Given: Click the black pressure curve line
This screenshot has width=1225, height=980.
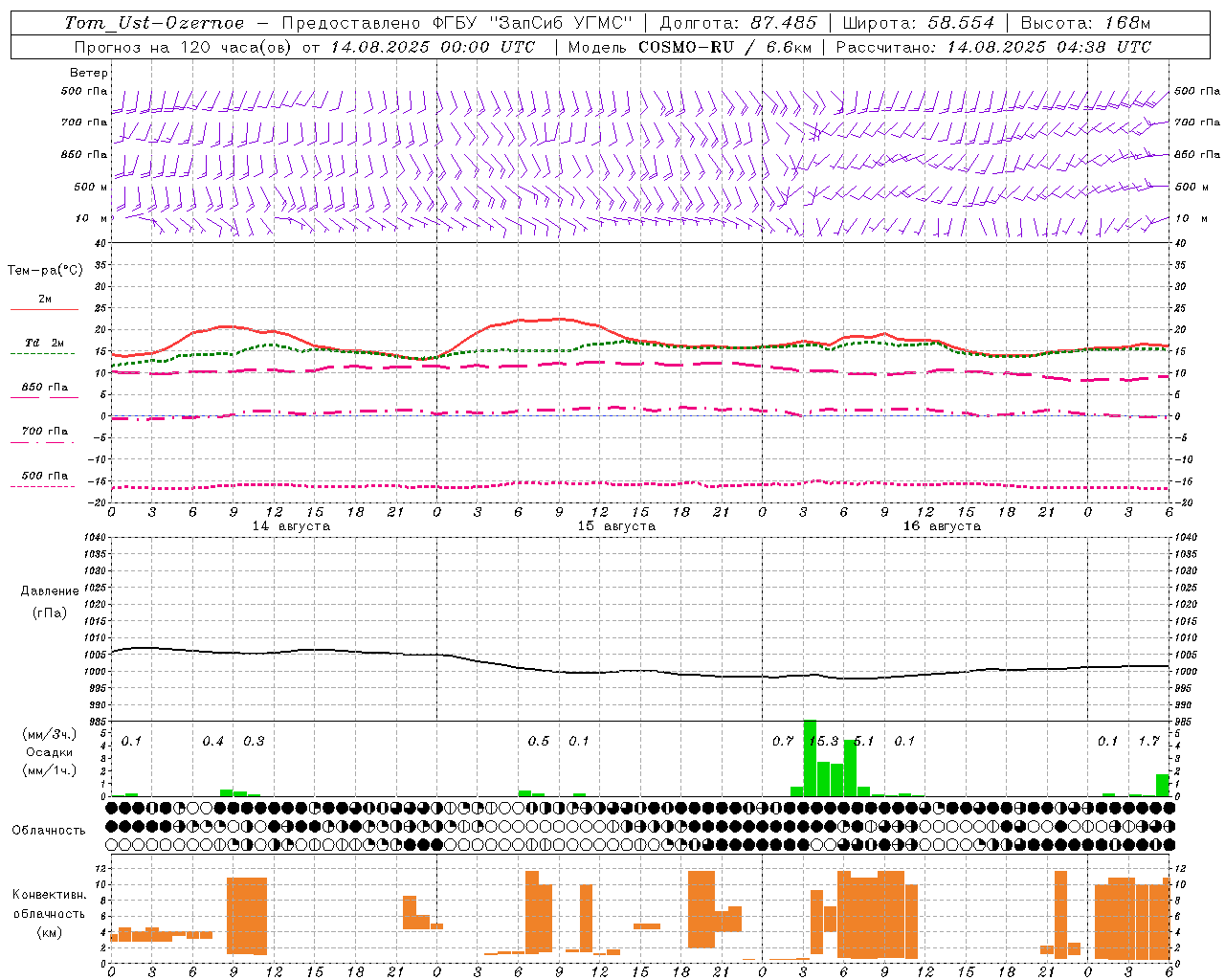Looking at the screenshot, I should pos(639,671).
